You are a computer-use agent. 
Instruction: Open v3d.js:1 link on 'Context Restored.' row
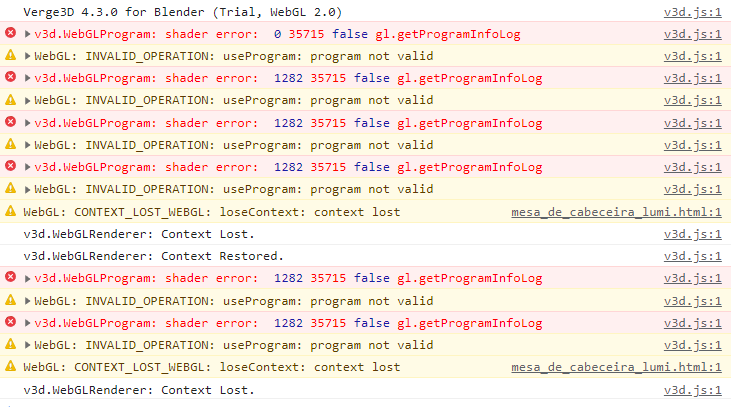[x=692, y=256]
